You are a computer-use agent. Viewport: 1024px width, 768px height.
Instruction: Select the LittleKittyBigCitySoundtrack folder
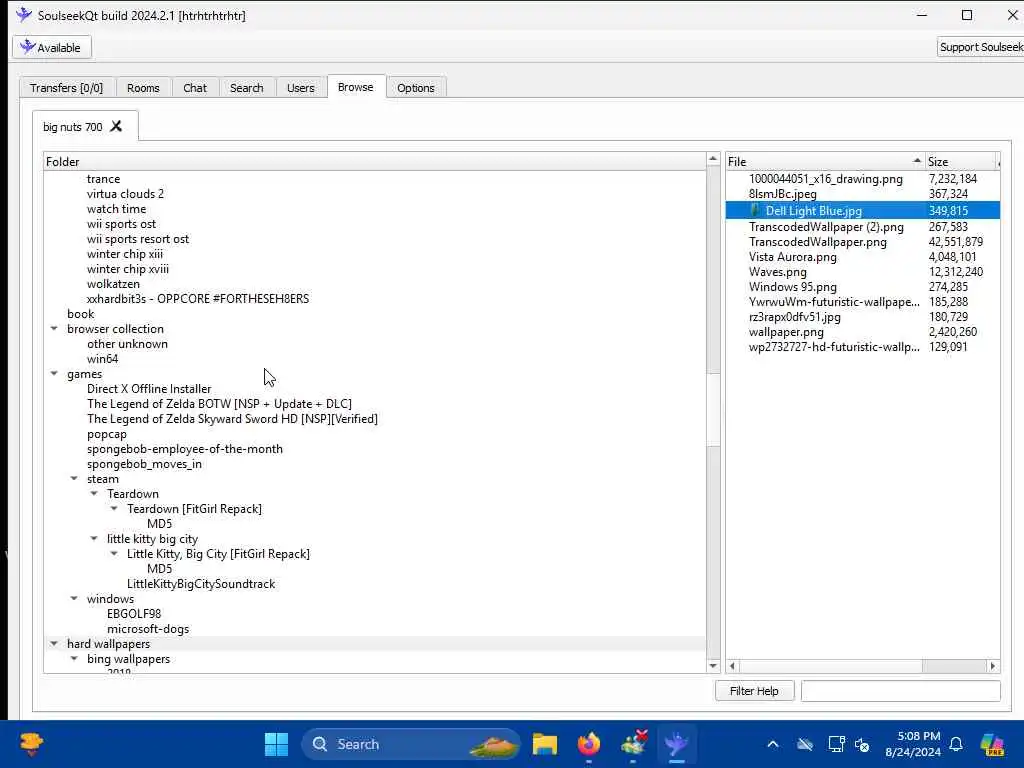point(200,584)
